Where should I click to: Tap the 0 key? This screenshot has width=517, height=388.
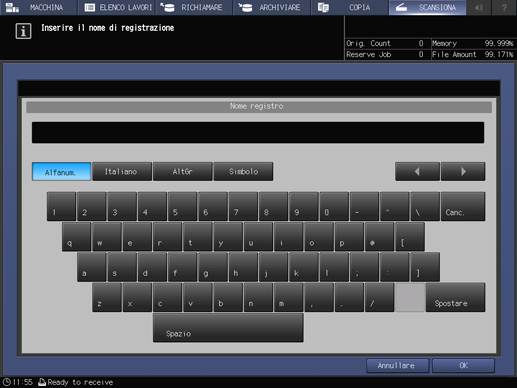[334, 206]
